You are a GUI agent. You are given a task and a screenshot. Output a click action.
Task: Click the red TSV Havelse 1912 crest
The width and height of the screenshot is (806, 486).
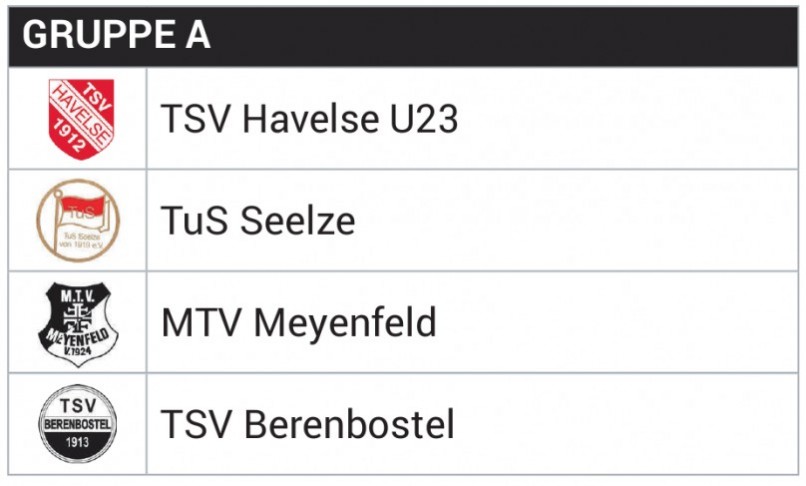pyautogui.click(x=81, y=119)
